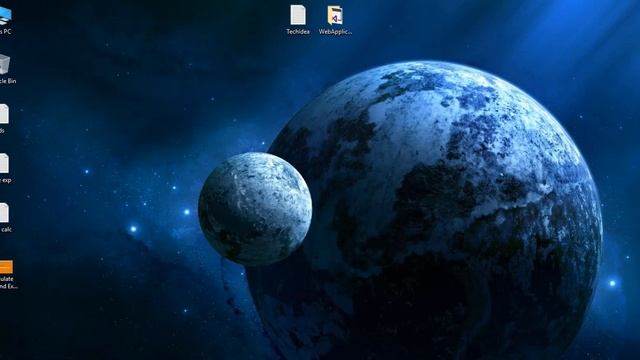Select the file icon labeled ending 'exp'
Viewport: 640px width, 360px height.
tap(4, 163)
